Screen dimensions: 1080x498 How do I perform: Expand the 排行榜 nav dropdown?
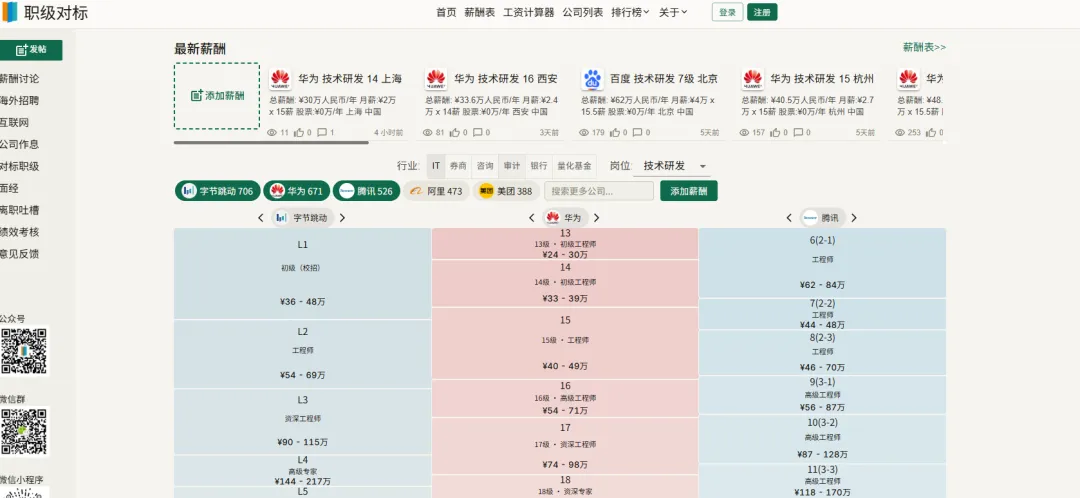coord(630,12)
